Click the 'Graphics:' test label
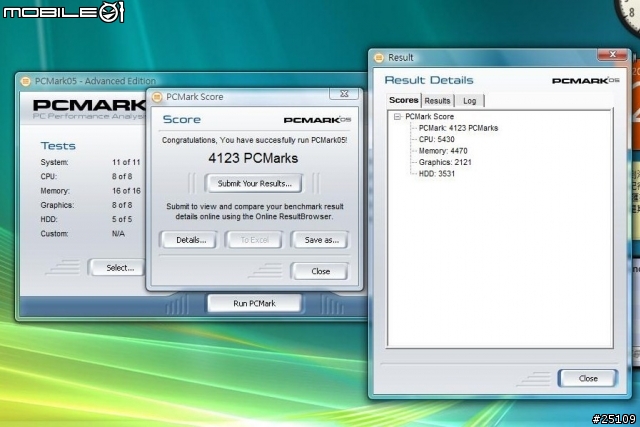Viewport: 640px width, 427px height. [x=57, y=205]
